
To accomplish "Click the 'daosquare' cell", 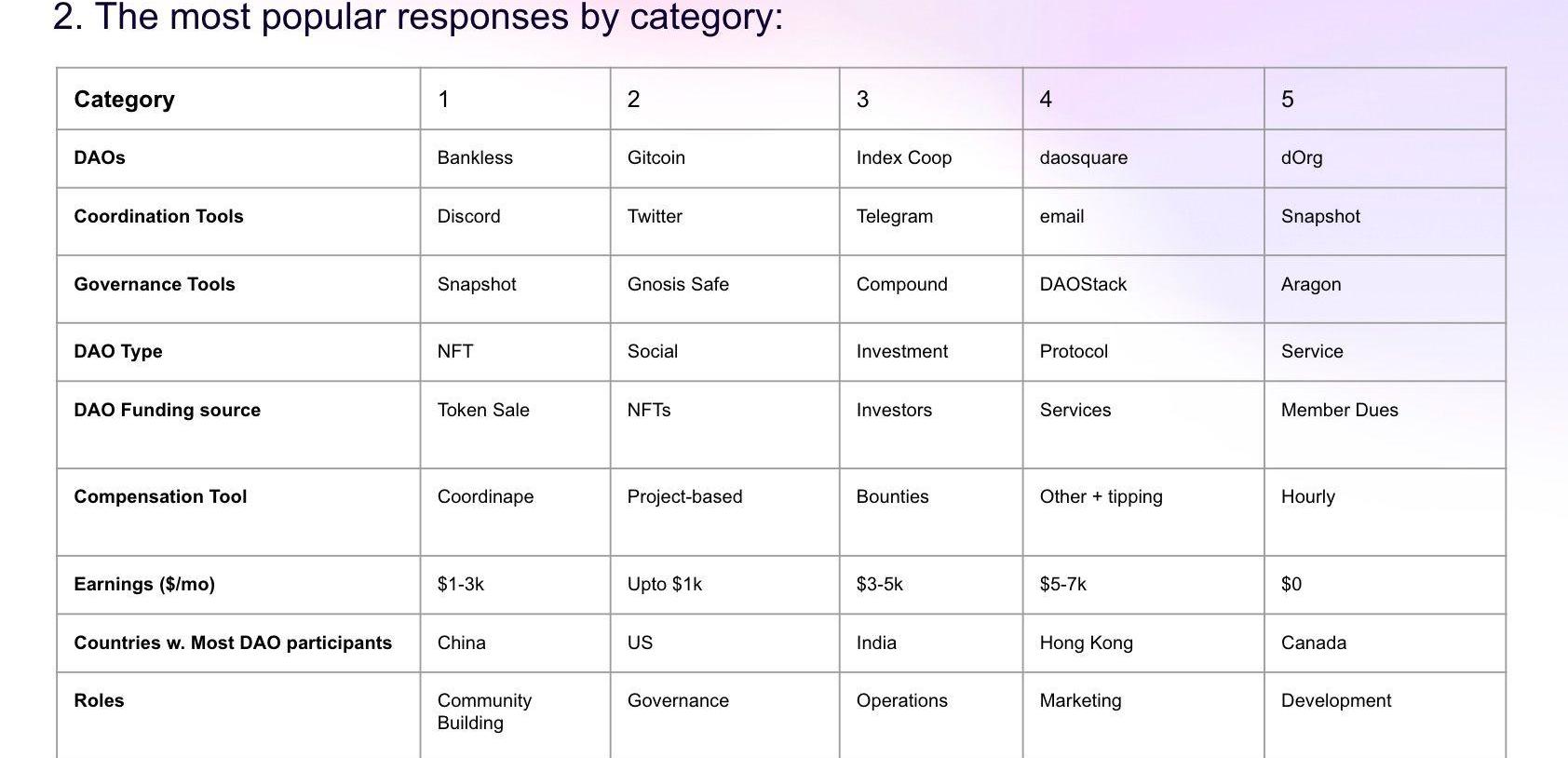I will [x=1143, y=158].
